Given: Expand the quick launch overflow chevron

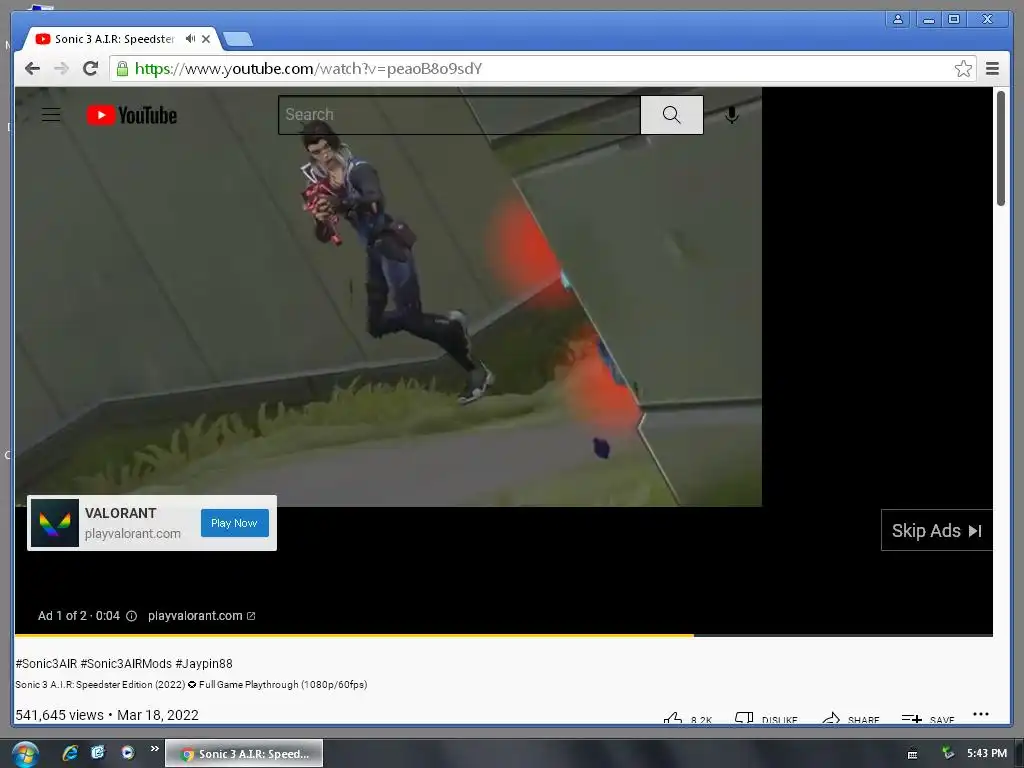Looking at the screenshot, I should (x=155, y=748).
